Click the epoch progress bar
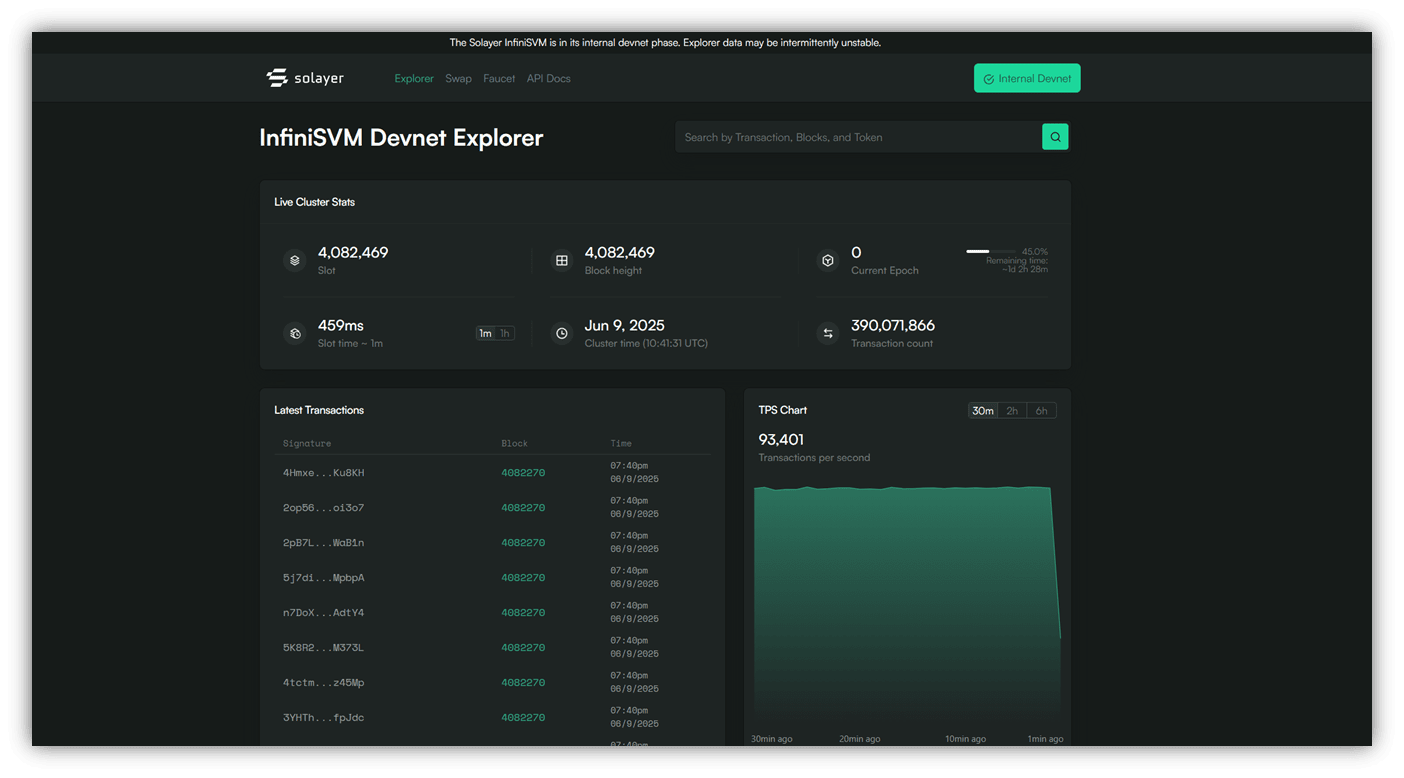The height and width of the screenshot is (778, 1404). (x=991, y=251)
